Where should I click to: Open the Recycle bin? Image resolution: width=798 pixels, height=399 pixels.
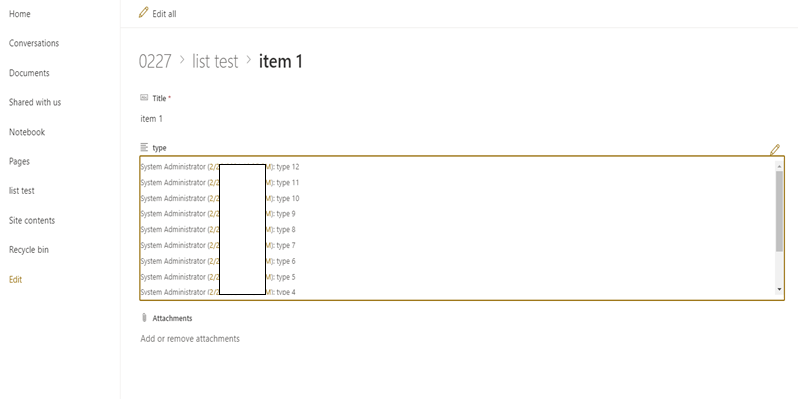28,250
